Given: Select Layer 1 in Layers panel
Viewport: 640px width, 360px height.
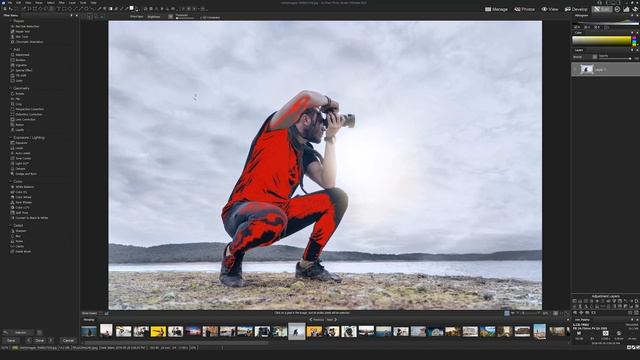Looking at the screenshot, I should [x=605, y=69].
